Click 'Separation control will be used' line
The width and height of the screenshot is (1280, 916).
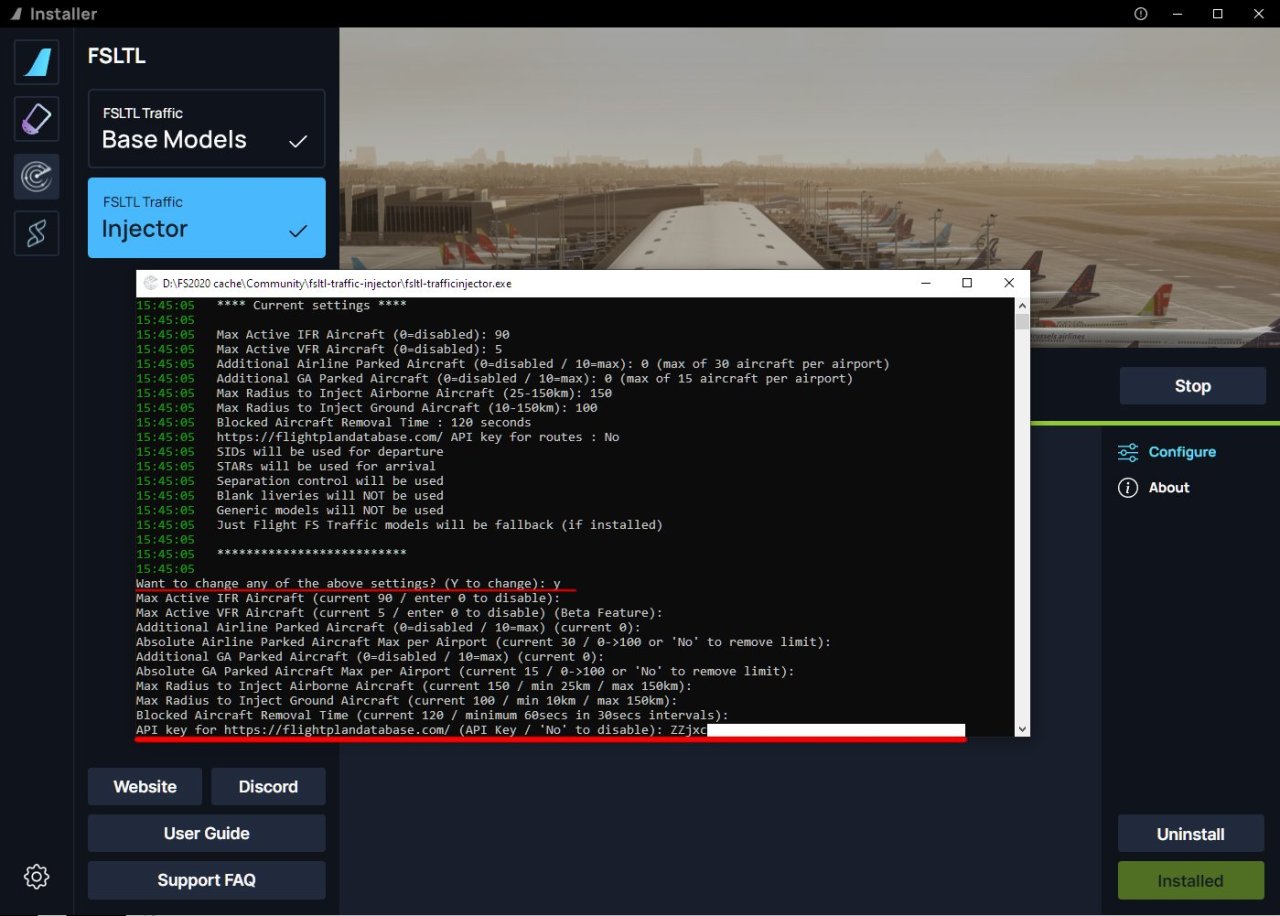330,481
